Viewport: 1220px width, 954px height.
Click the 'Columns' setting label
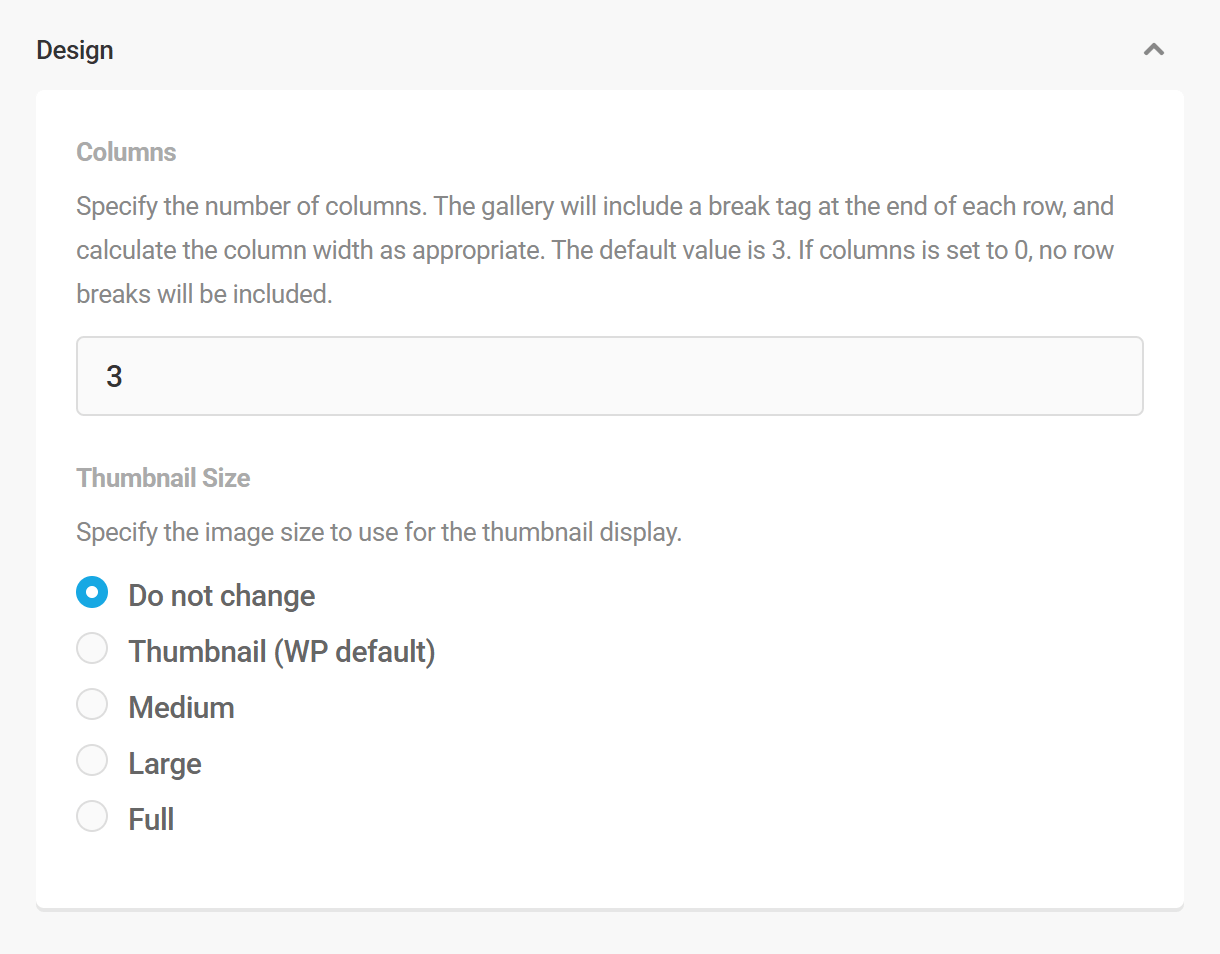pyautogui.click(x=126, y=152)
